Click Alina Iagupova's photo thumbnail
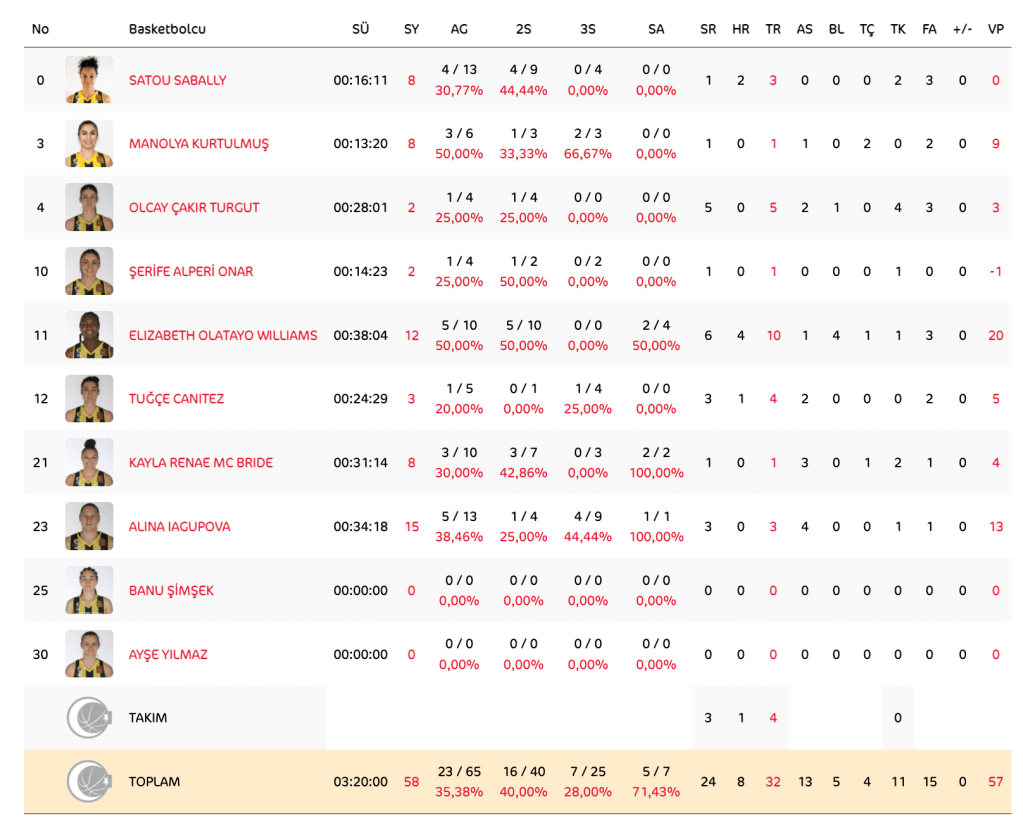Image resolution: width=1023 pixels, height=823 pixels. point(89,526)
